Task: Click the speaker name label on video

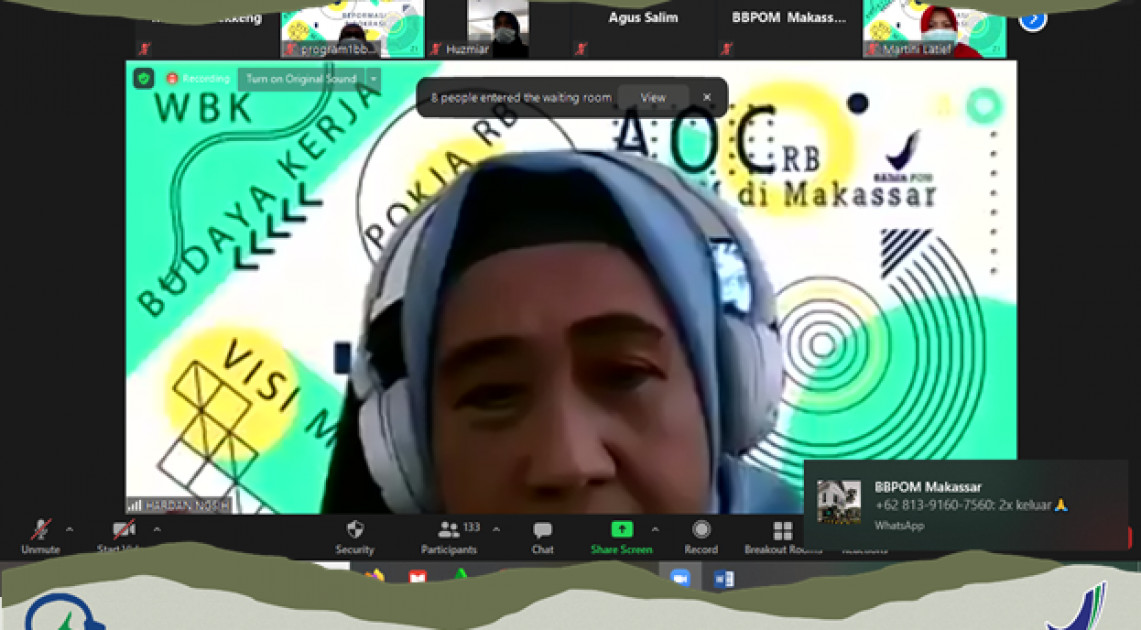Action: 179,505
